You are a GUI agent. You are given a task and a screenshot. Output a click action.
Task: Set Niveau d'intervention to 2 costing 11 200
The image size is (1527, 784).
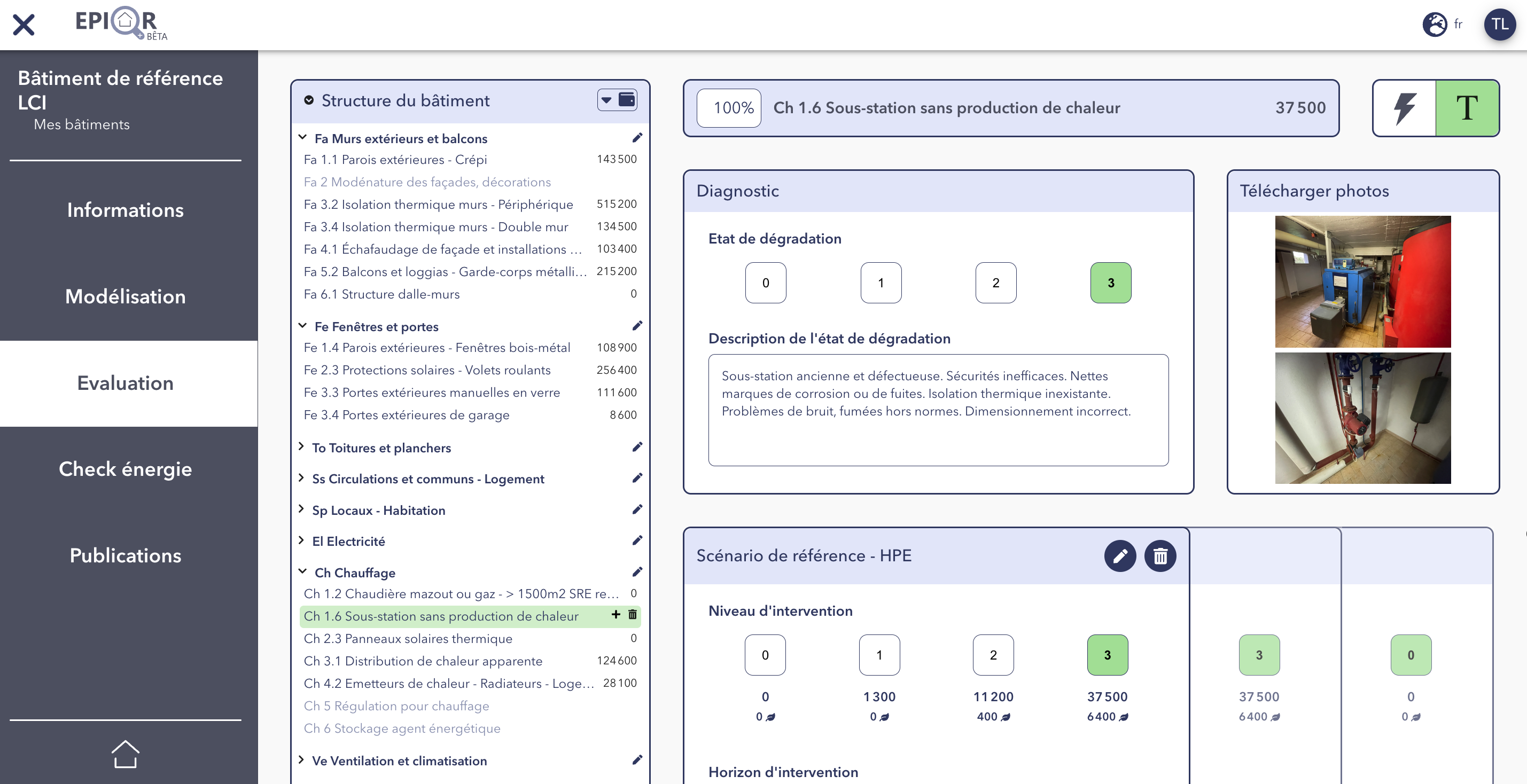click(x=993, y=655)
